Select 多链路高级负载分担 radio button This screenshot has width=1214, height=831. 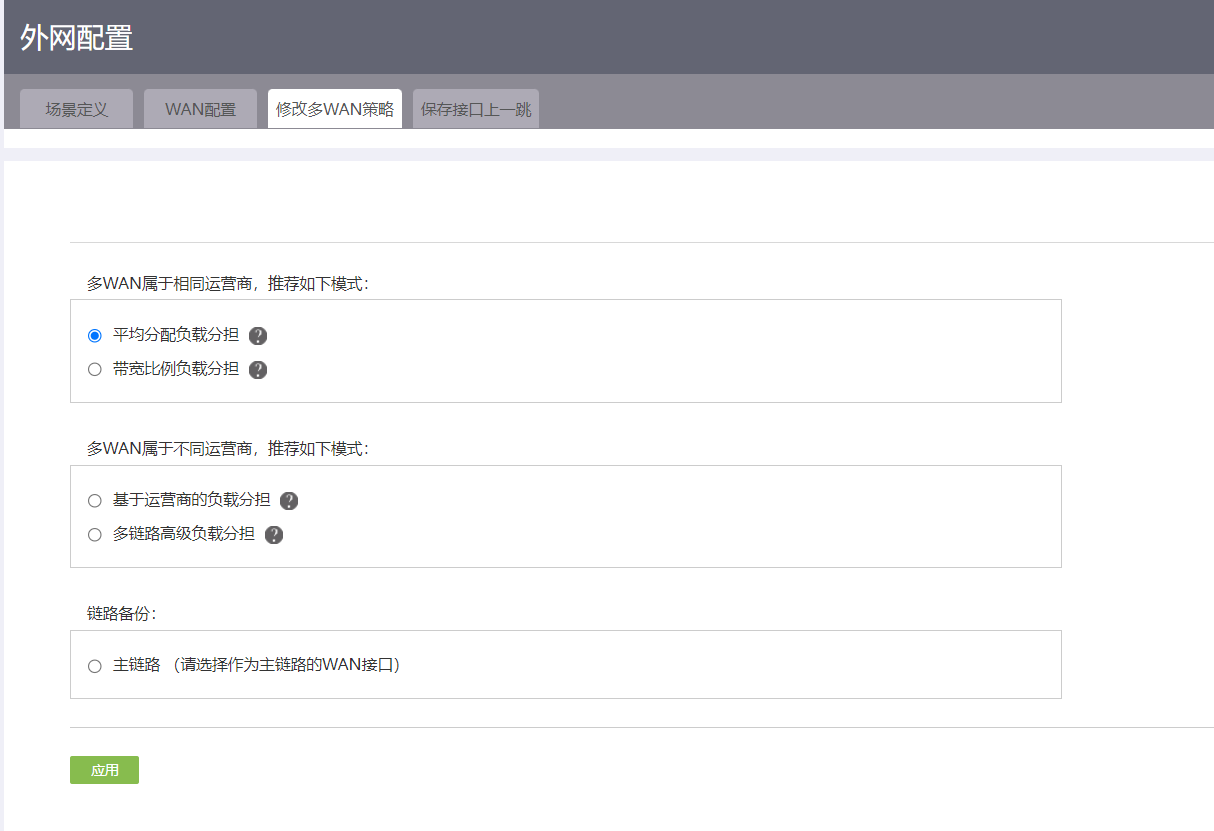(95, 534)
